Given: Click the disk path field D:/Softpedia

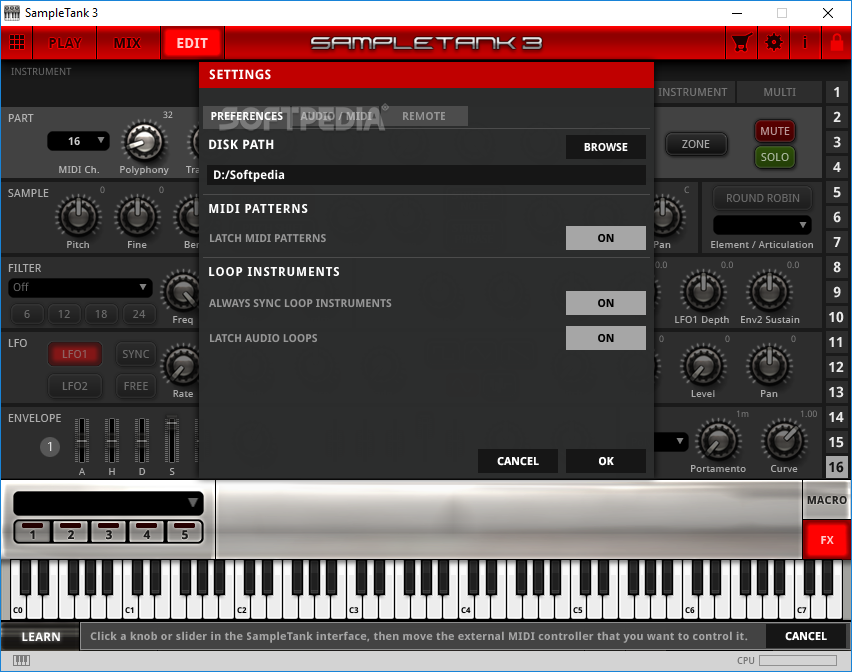Looking at the screenshot, I should (426, 175).
